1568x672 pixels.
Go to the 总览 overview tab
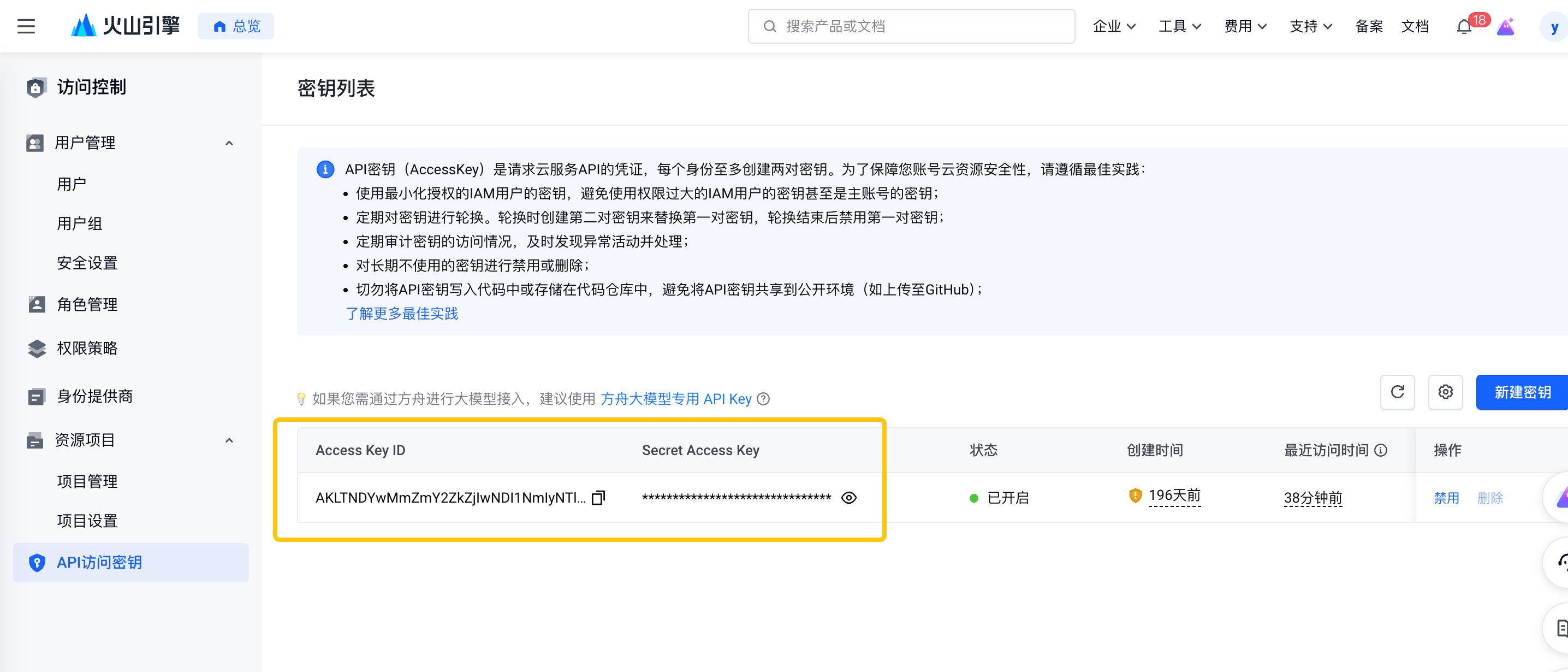(x=236, y=26)
